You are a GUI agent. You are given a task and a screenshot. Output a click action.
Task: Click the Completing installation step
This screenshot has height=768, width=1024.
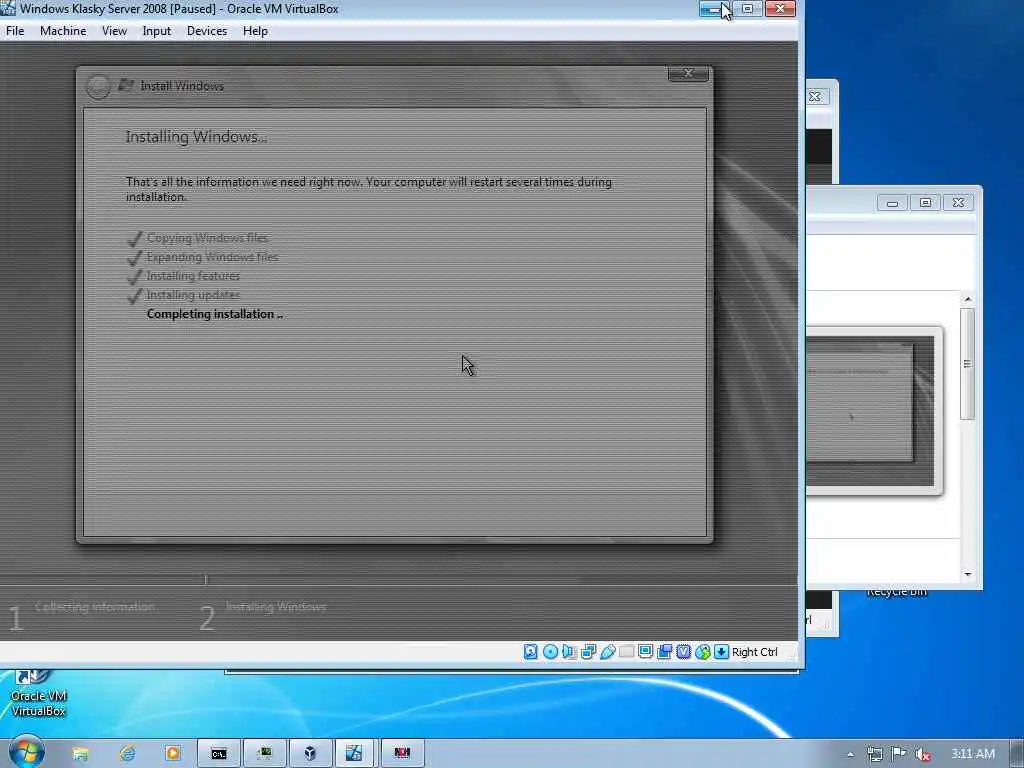coord(214,313)
